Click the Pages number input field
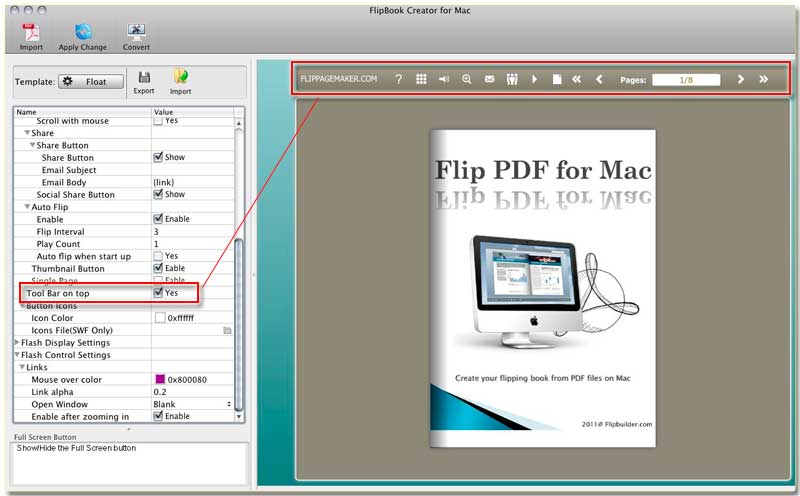 point(685,79)
